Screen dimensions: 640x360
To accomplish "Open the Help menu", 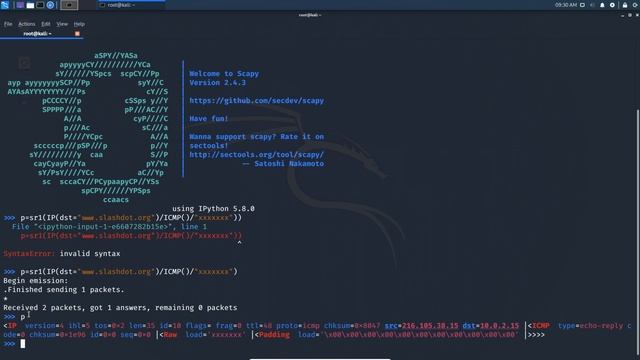I will [x=79, y=24].
